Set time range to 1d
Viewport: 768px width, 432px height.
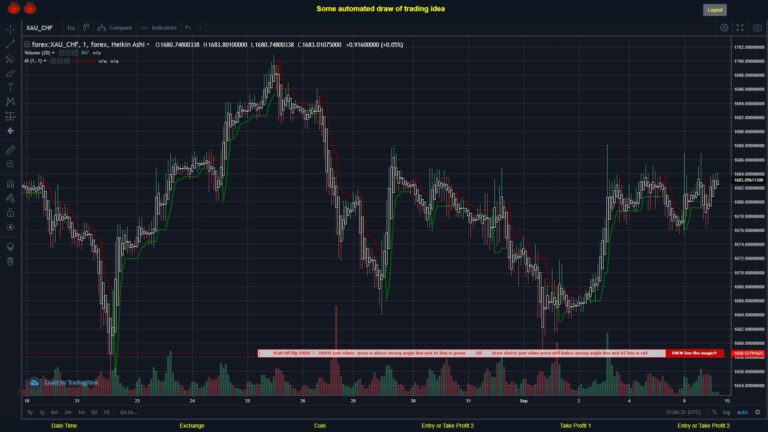[106, 412]
